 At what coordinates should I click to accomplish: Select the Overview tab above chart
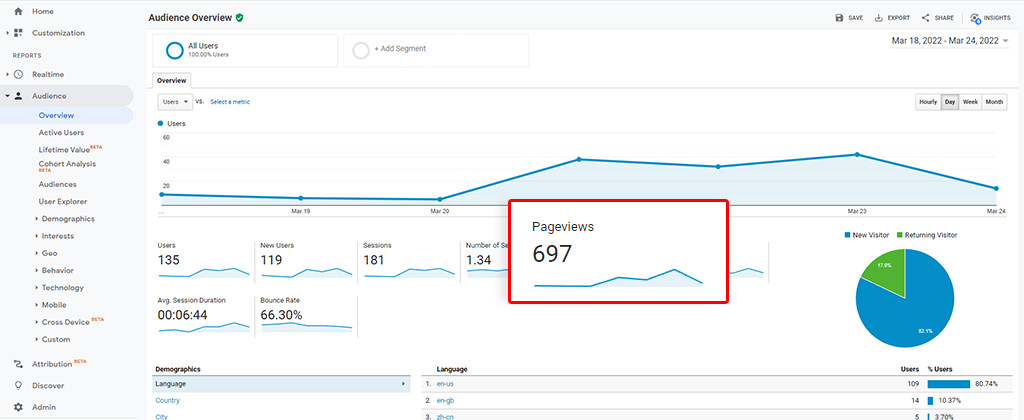(x=171, y=80)
